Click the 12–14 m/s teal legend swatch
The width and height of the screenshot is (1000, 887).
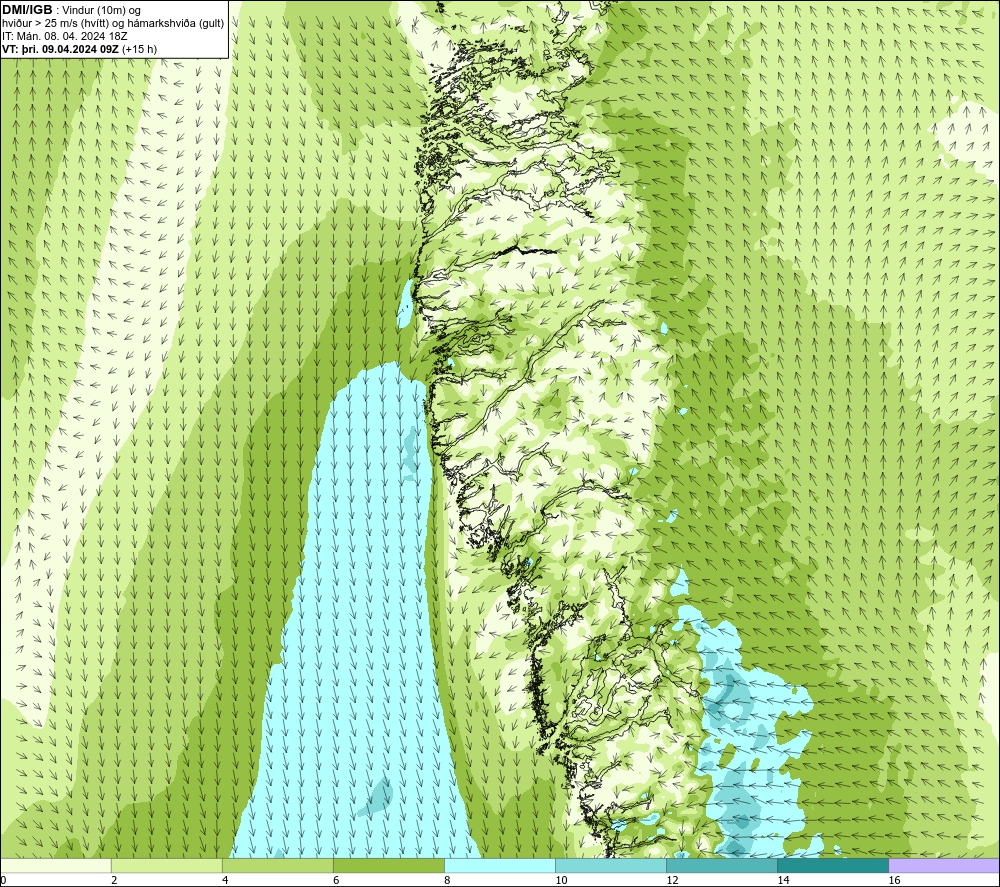click(x=722, y=865)
